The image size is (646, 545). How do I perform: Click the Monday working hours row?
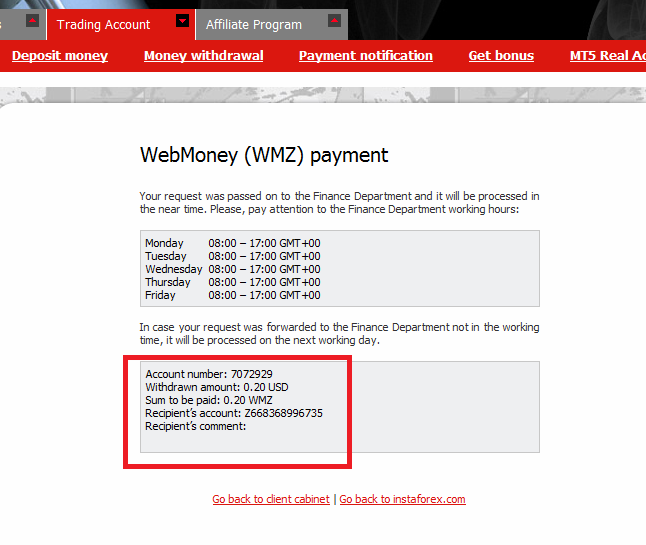point(232,243)
